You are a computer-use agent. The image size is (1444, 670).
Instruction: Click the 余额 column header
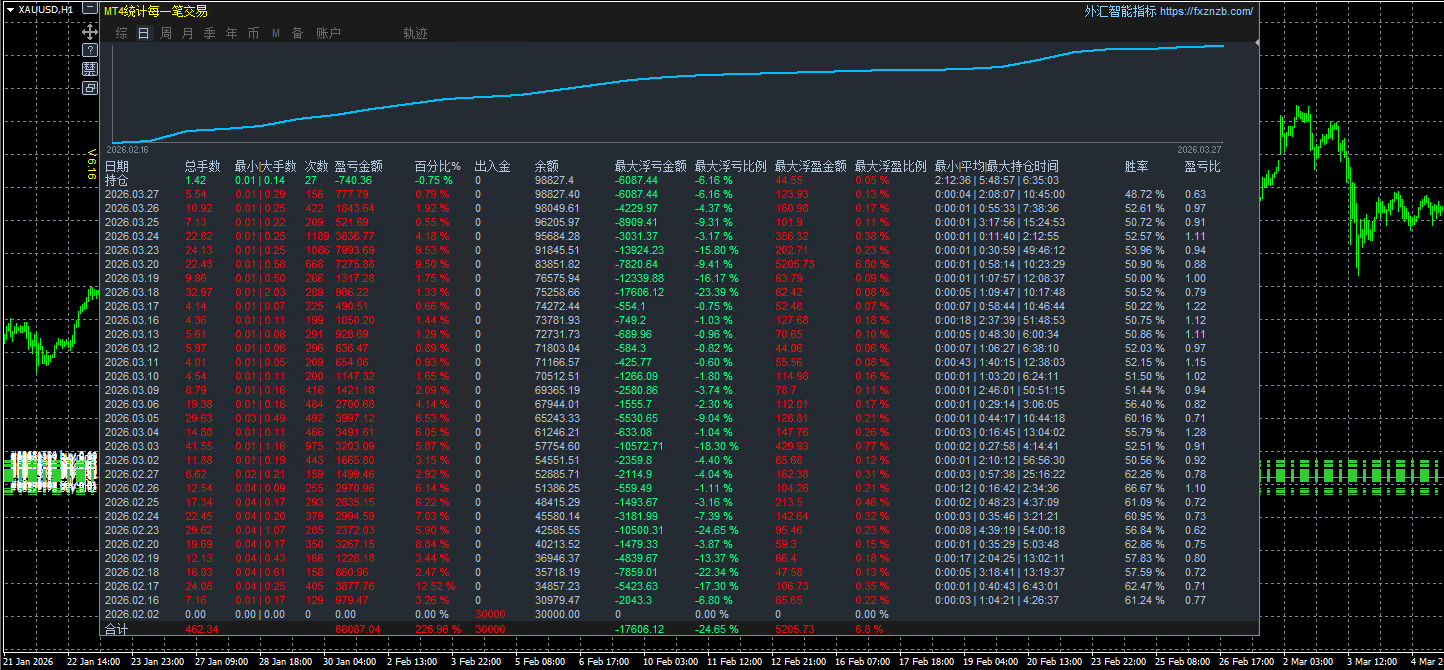(547, 166)
